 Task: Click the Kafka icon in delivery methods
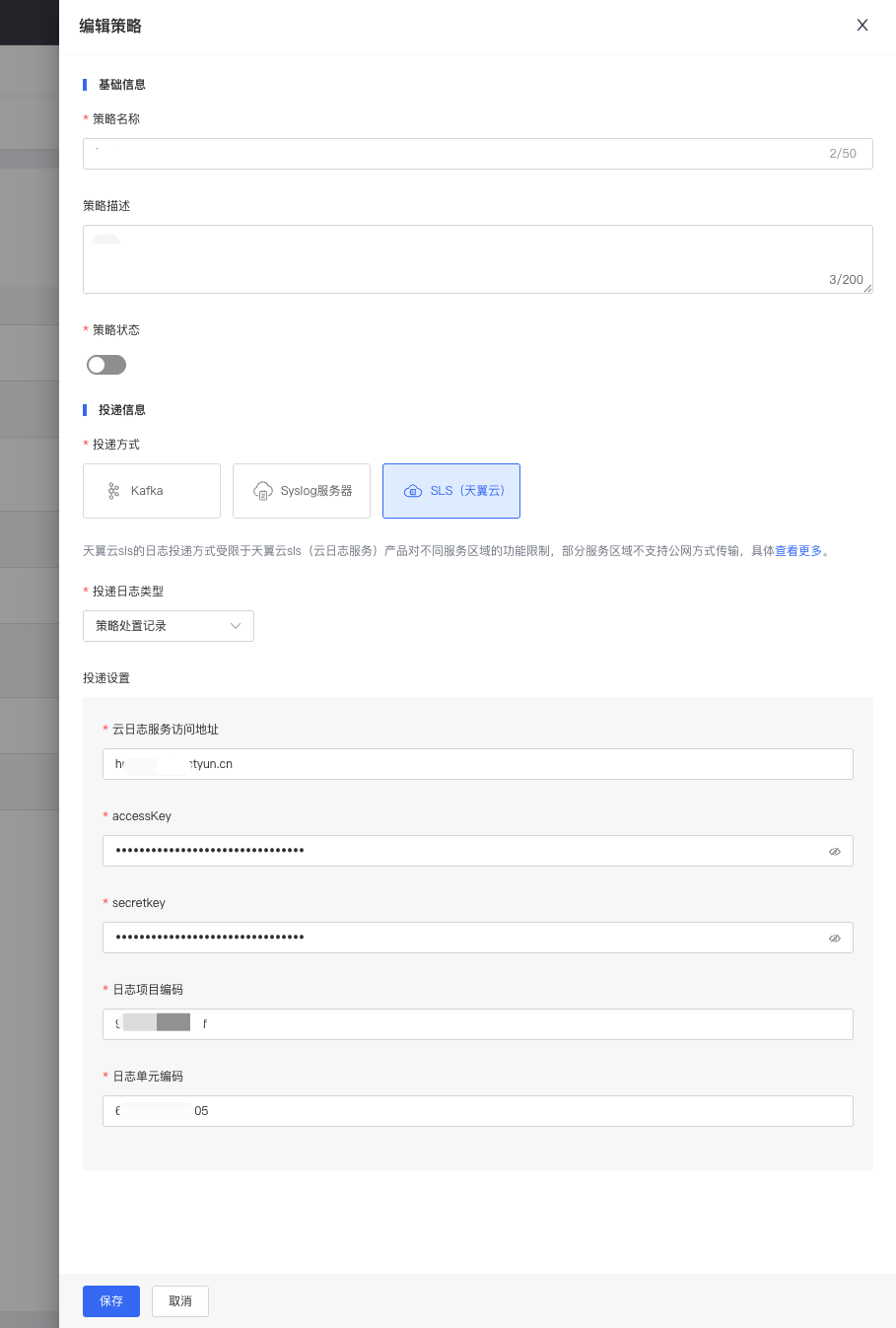click(114, 491)
